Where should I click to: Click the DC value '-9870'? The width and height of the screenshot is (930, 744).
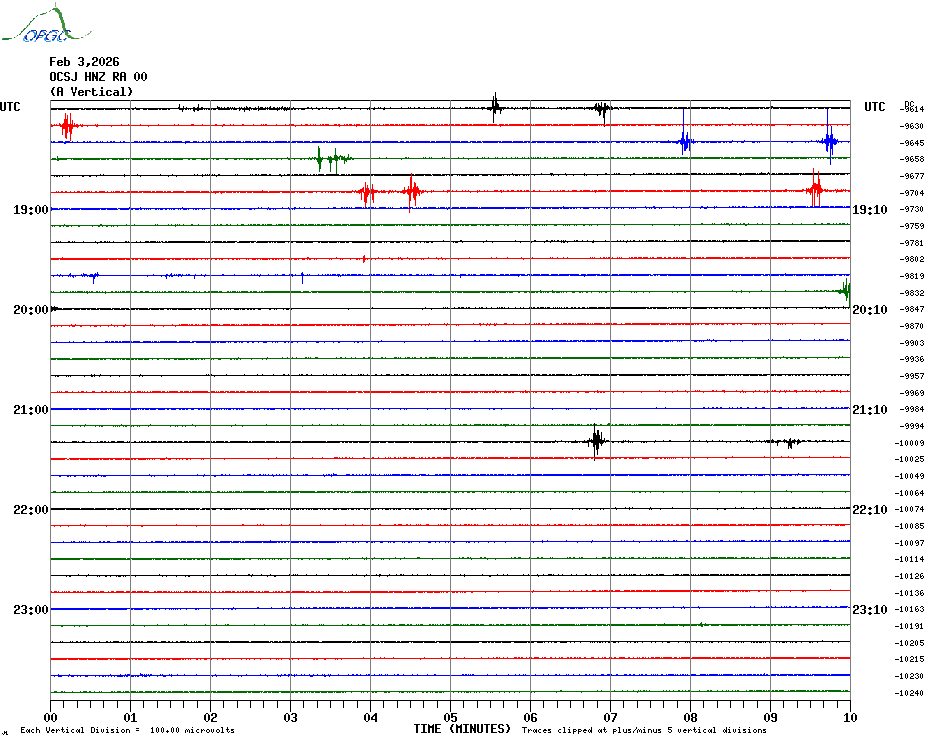click(x=912, y=326)
